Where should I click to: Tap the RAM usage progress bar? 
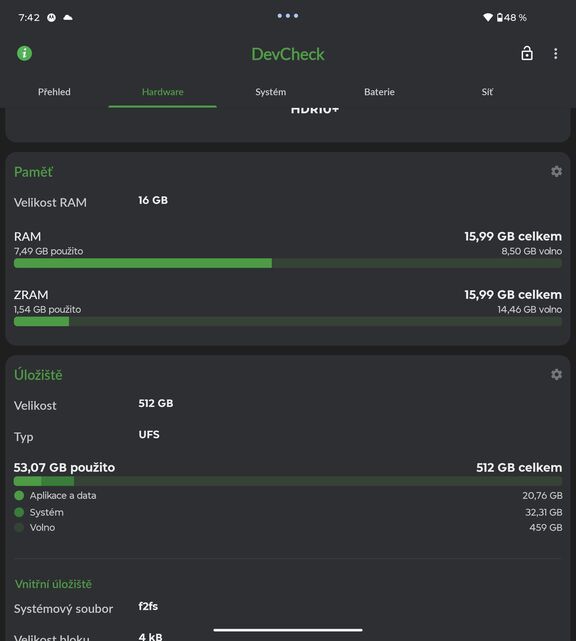288,263
